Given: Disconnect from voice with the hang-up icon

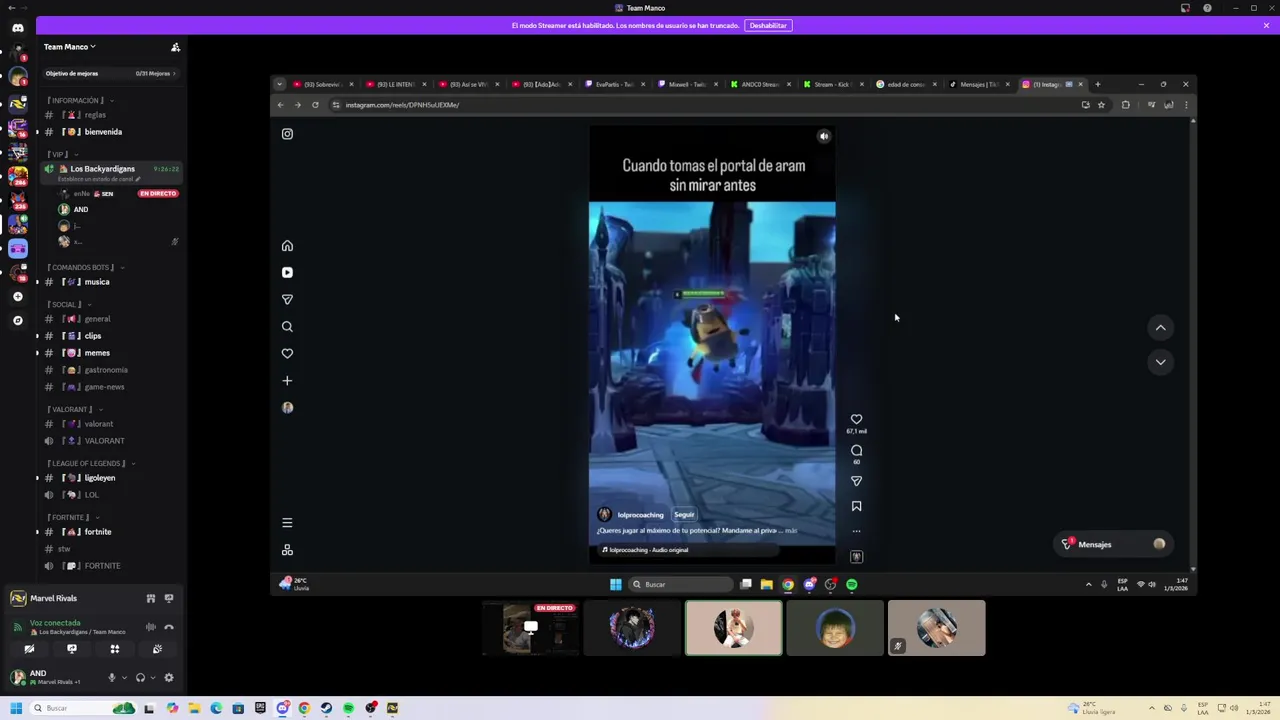Looking at the screenshot, I should 169,627.
